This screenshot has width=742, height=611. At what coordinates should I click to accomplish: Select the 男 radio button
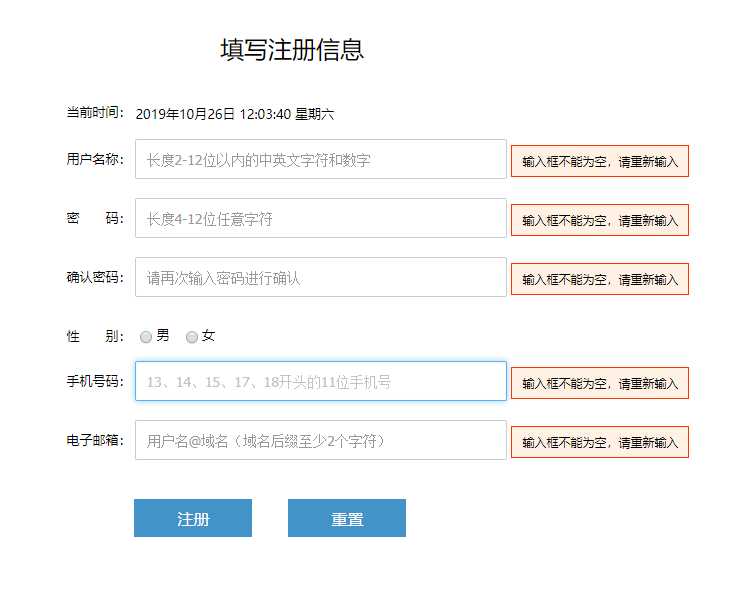(146, 337)
